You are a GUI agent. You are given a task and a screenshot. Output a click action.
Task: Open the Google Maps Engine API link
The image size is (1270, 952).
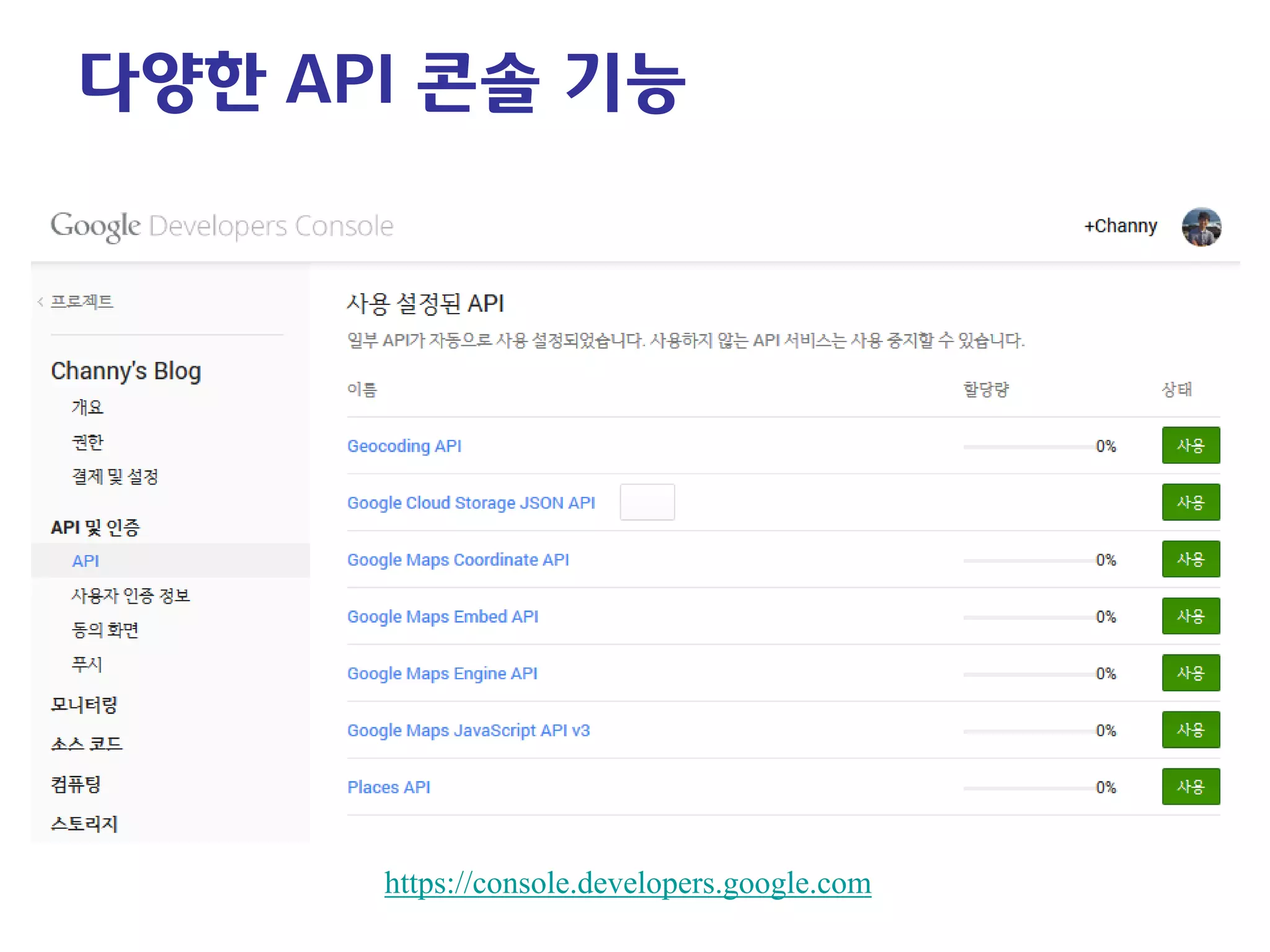[442, 673]
